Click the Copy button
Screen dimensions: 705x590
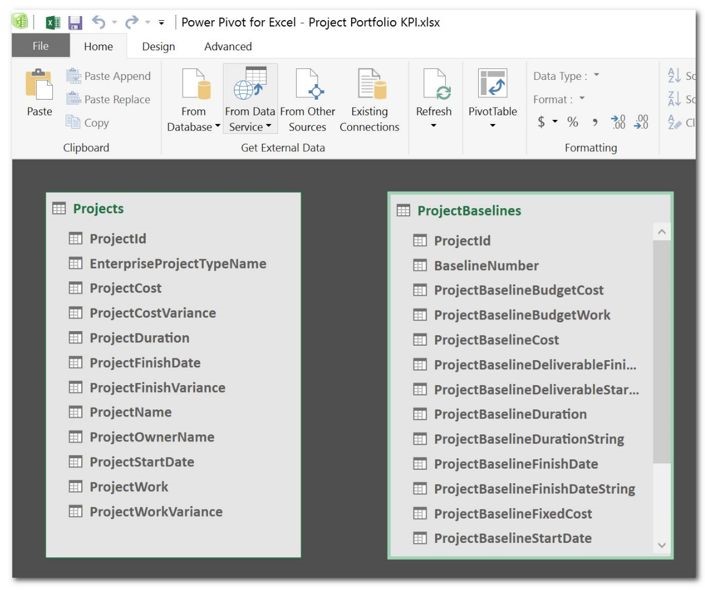click(x=88, y=122)
